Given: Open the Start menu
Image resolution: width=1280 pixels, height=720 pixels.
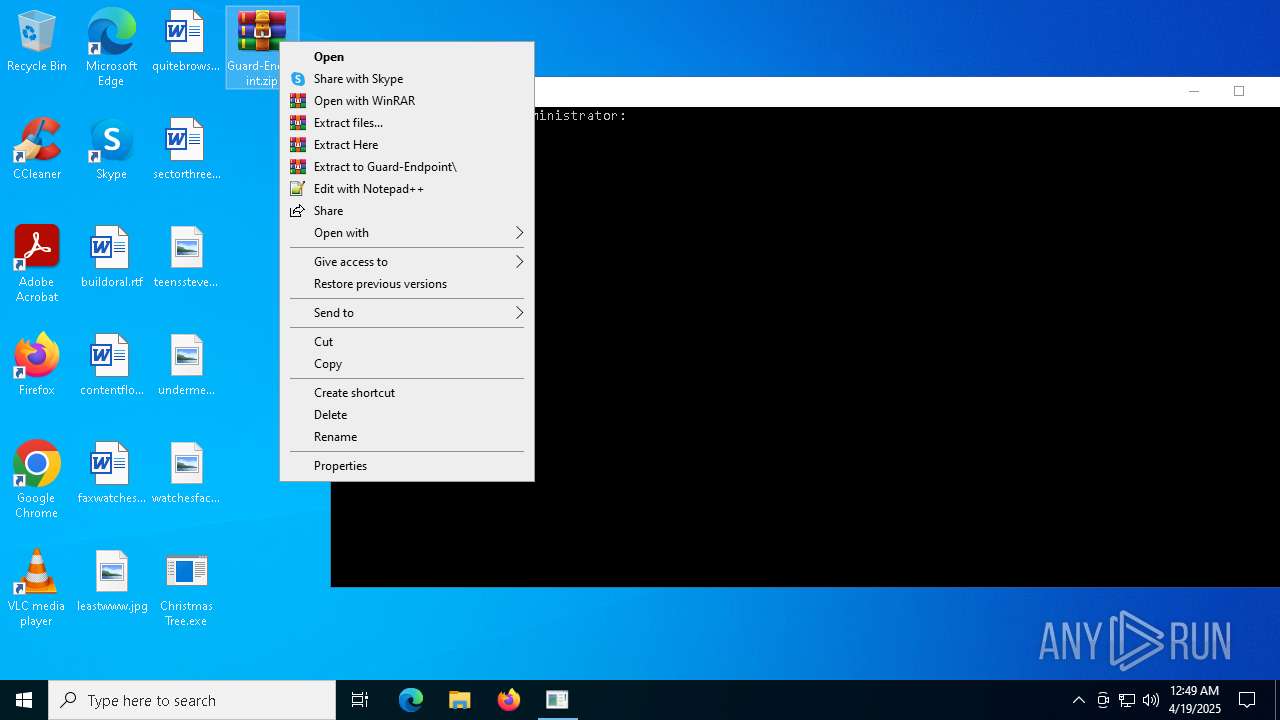Looking at the screenshot, I should click(x=24, y=700).
